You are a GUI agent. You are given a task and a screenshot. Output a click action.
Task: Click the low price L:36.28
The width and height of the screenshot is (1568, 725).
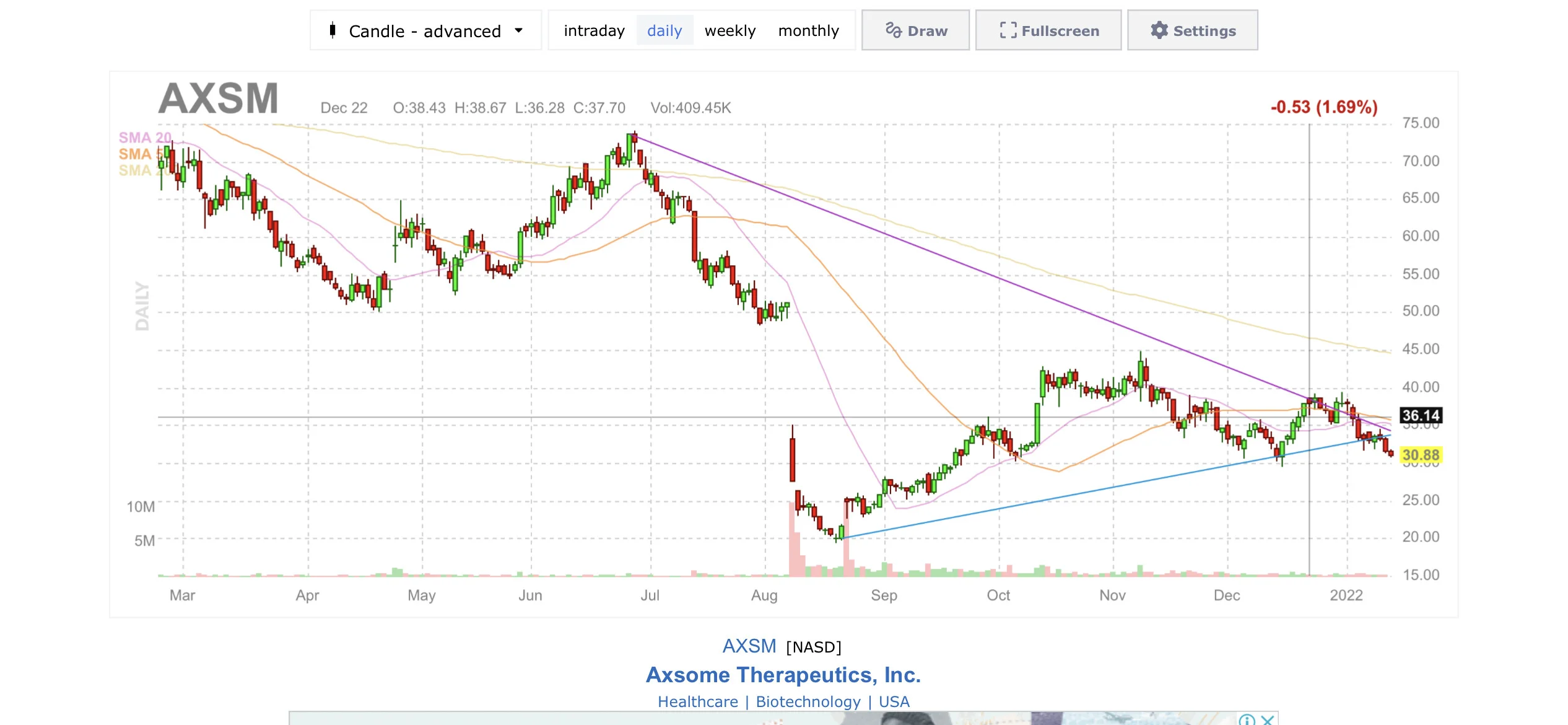coord(540,108)
